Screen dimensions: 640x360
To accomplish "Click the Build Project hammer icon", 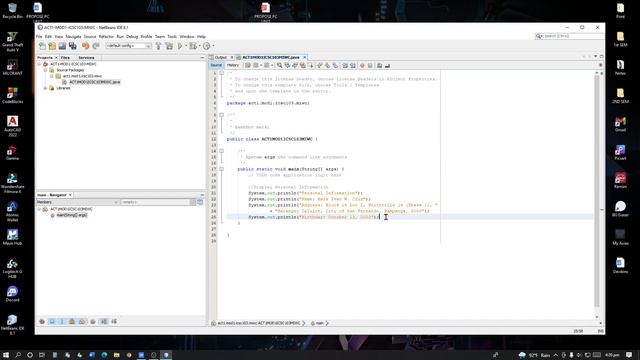I will [x=158, y=46].
